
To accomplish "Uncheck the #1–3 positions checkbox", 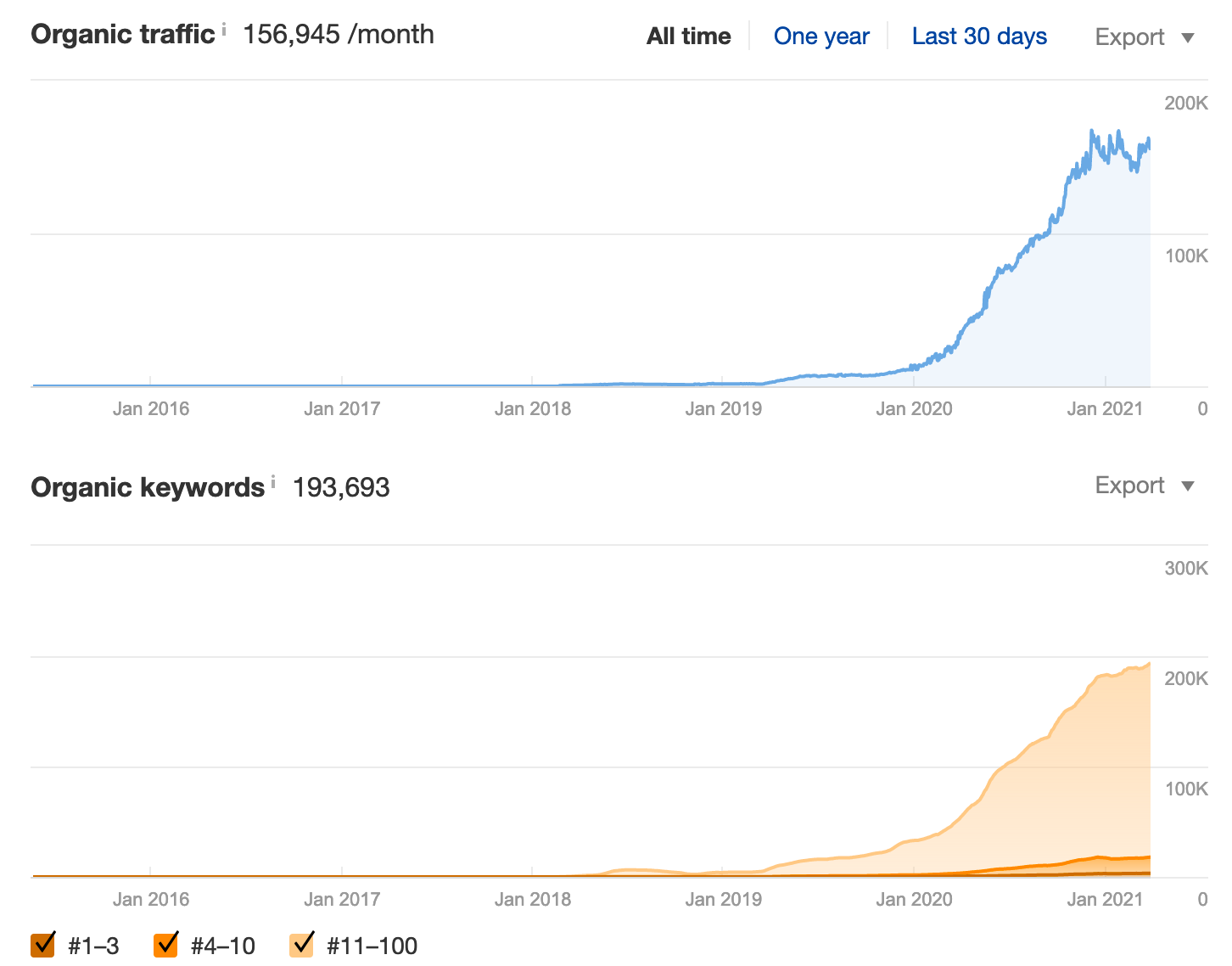I will click(43, 945).
